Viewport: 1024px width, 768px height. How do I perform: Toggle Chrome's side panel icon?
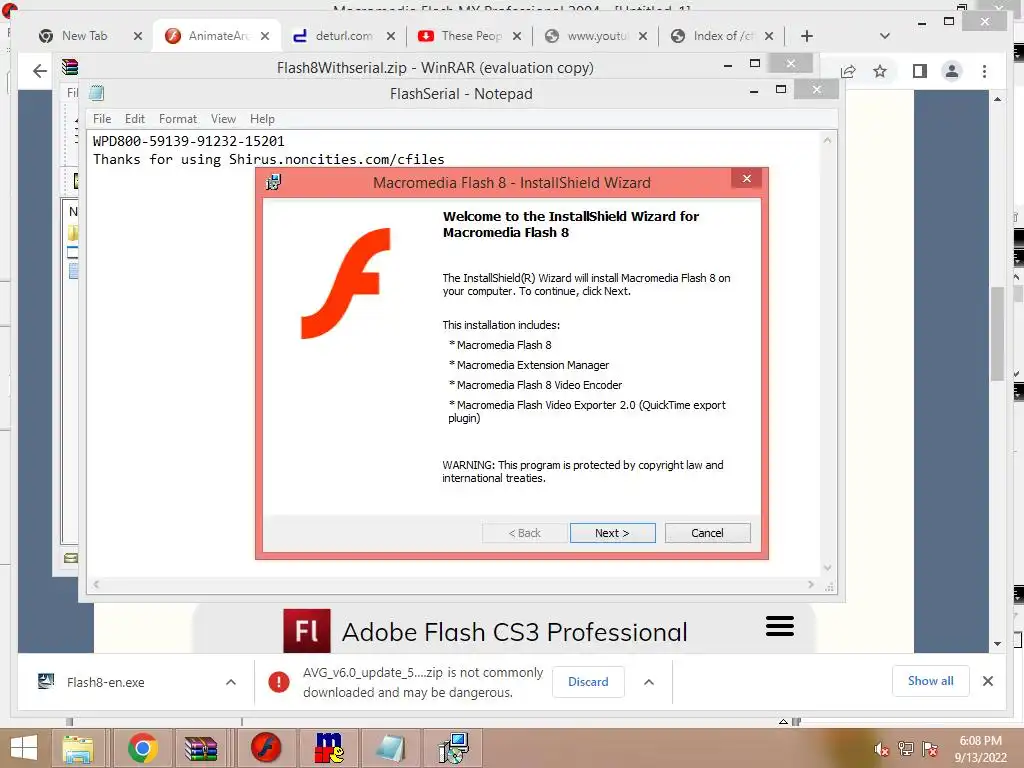920,71
